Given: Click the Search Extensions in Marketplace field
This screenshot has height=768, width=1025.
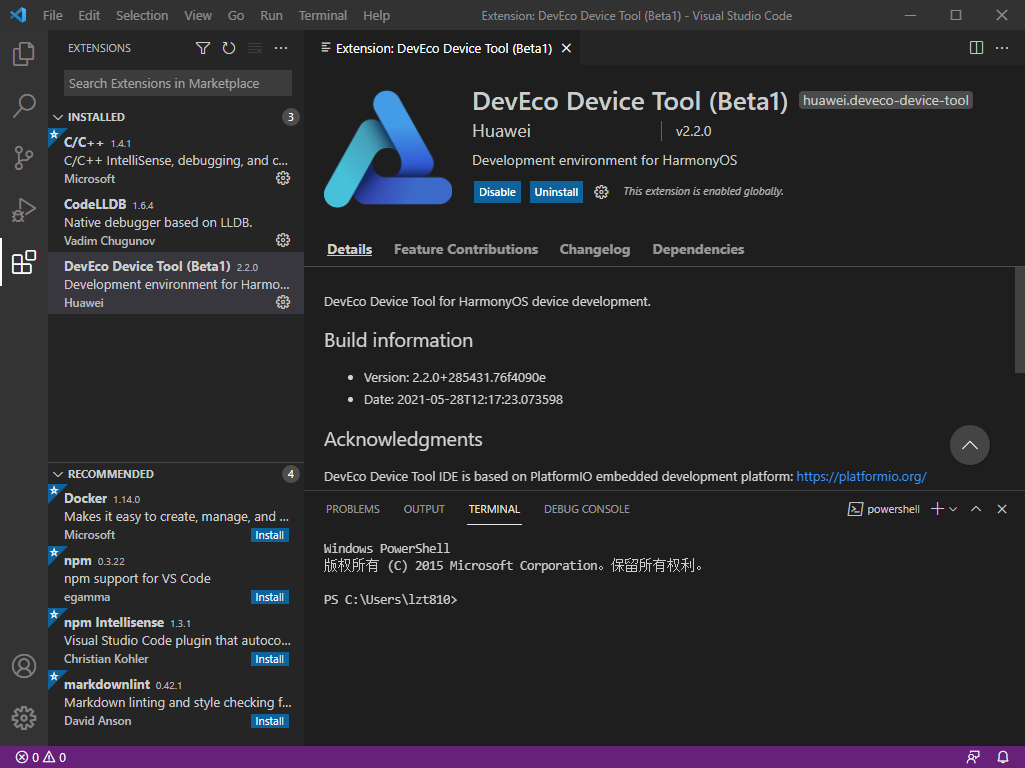Looking at the screenshot, I should click(x=177, y=82).
